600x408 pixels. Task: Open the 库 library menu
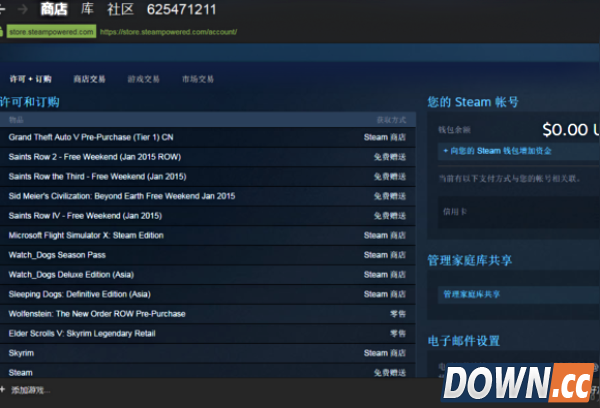click(87, 9)
